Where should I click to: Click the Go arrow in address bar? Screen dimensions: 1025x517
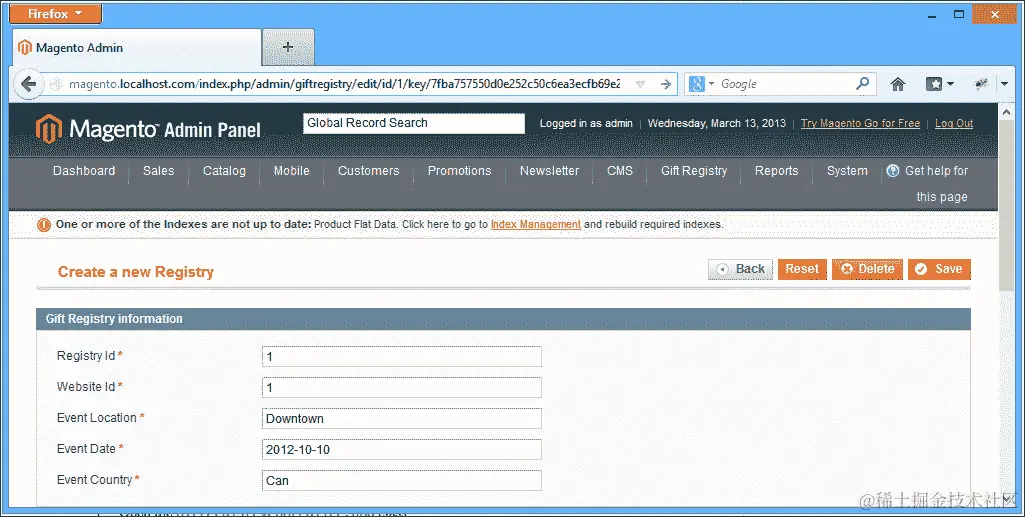click(x=665, y=84)
